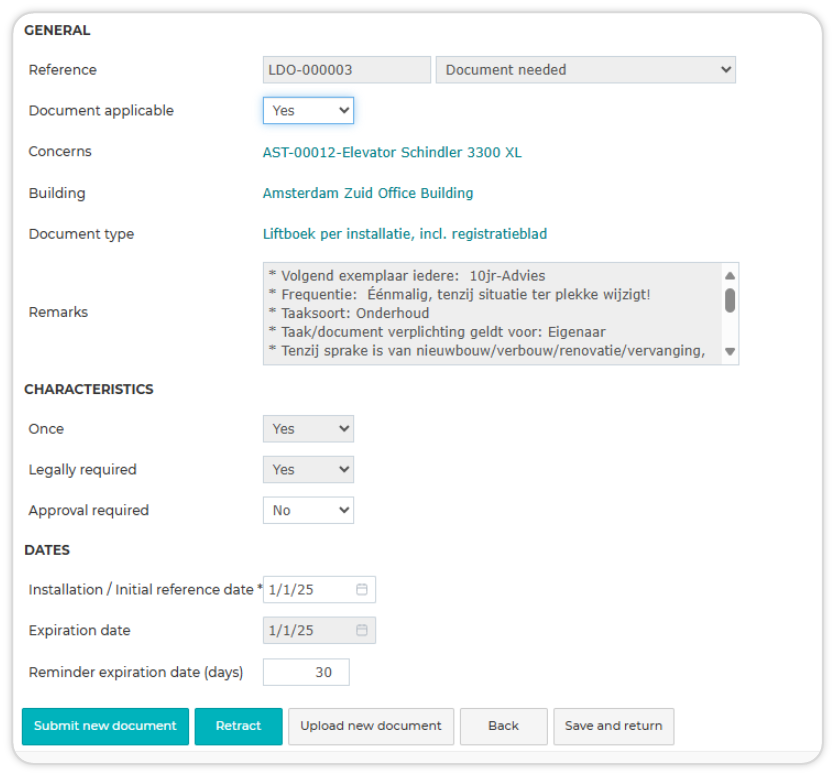Click calendar icon in Expiration date field
This screenshot has width=835, height=776.
(362, 630)
